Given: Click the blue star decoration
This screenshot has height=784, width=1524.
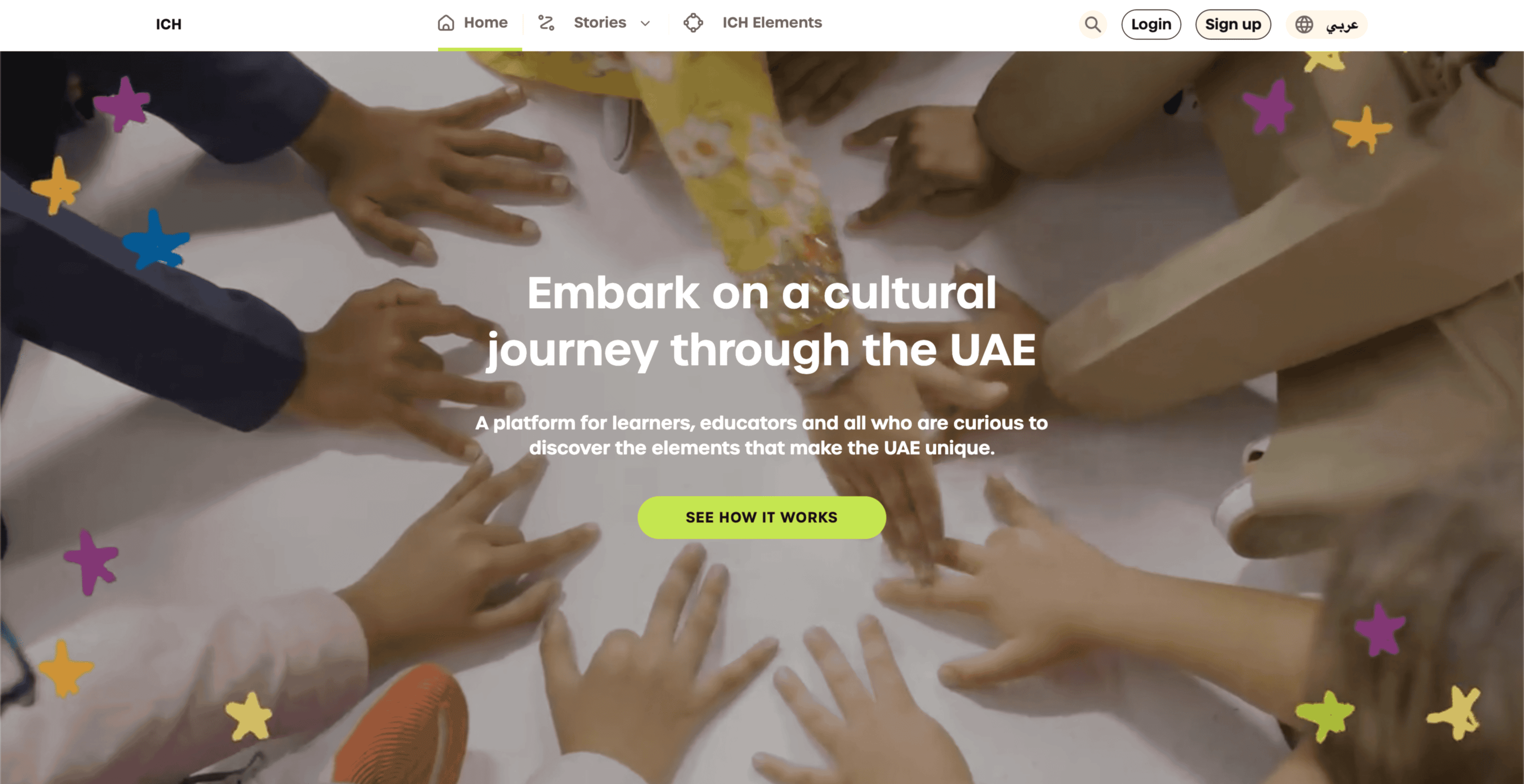Looking at the screenshot, I should click(156, 239).
